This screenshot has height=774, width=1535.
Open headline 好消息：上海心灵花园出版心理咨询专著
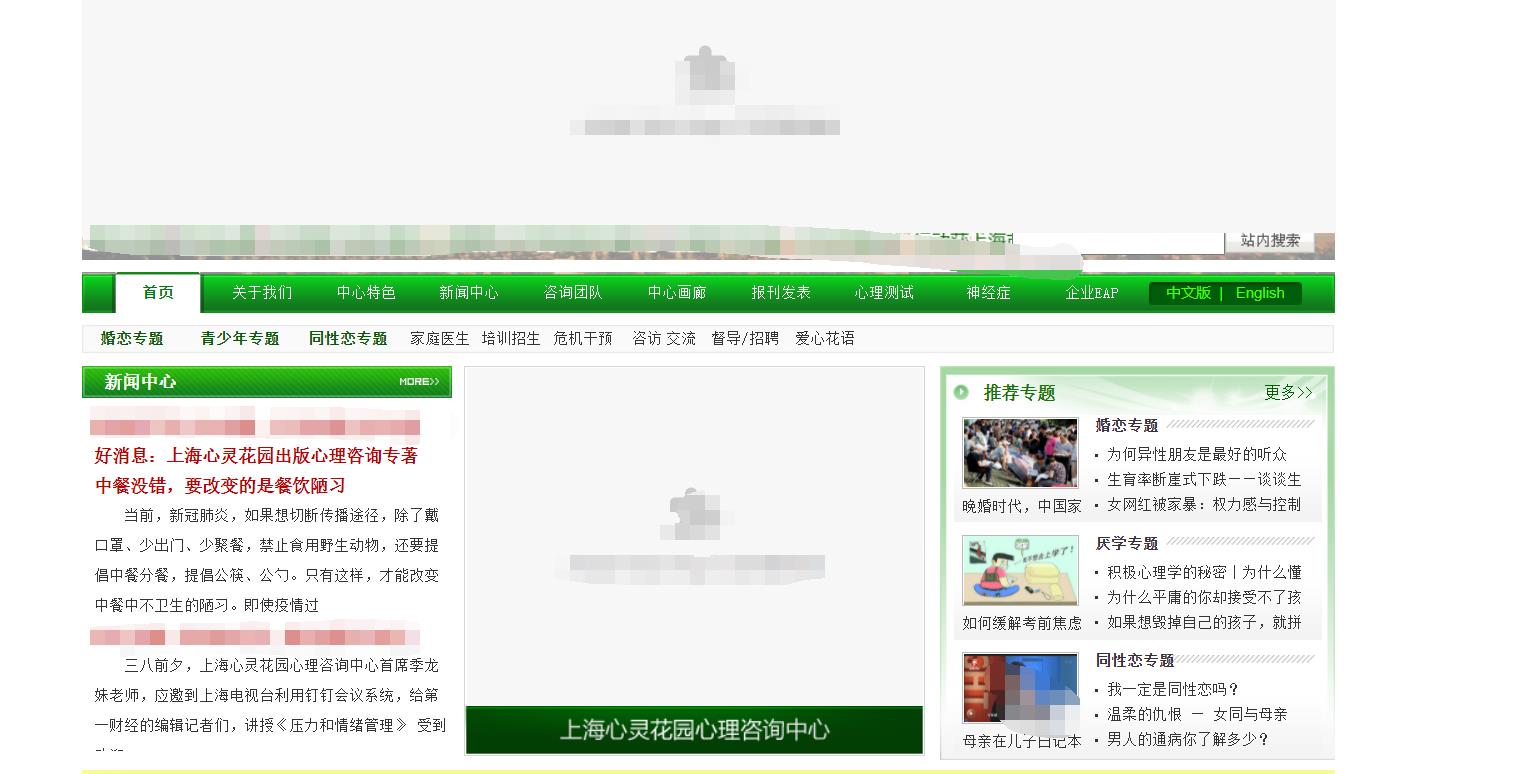click(x=256, y=456)
